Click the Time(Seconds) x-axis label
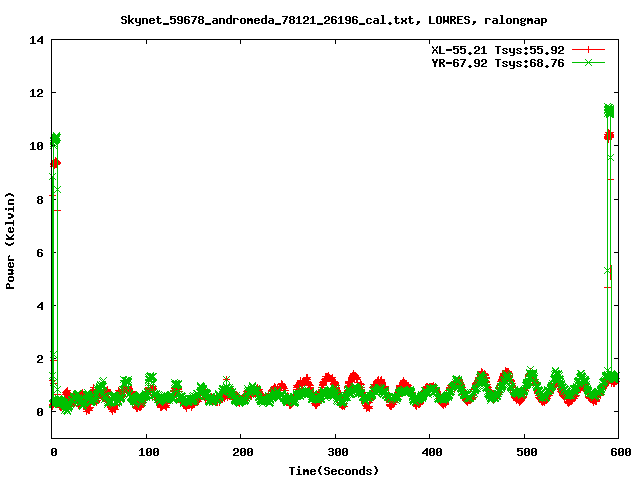The image size is (640, 480). (333, 471)
